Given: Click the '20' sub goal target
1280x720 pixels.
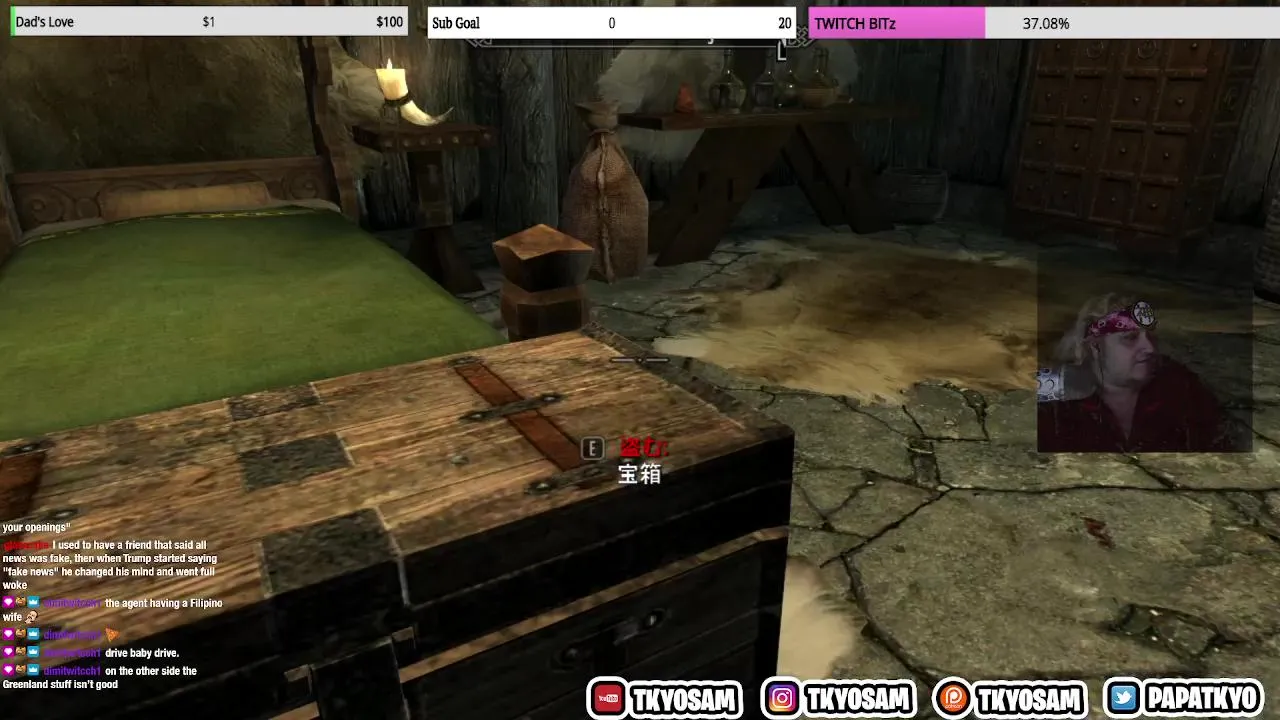Looking at the screenshot, I should [x=785, y=23].
